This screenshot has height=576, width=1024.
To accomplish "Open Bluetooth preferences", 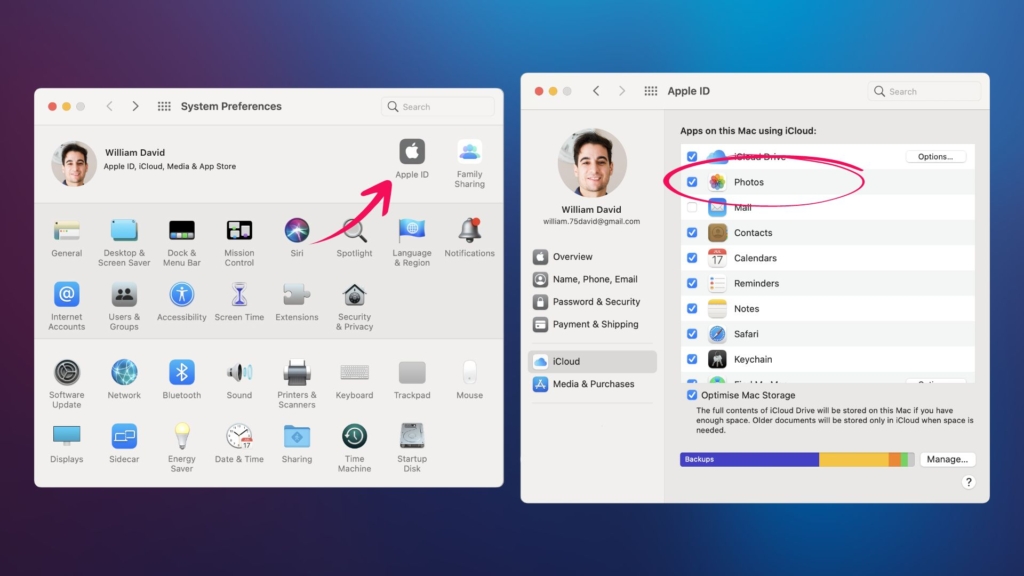I will pos(182,379).
